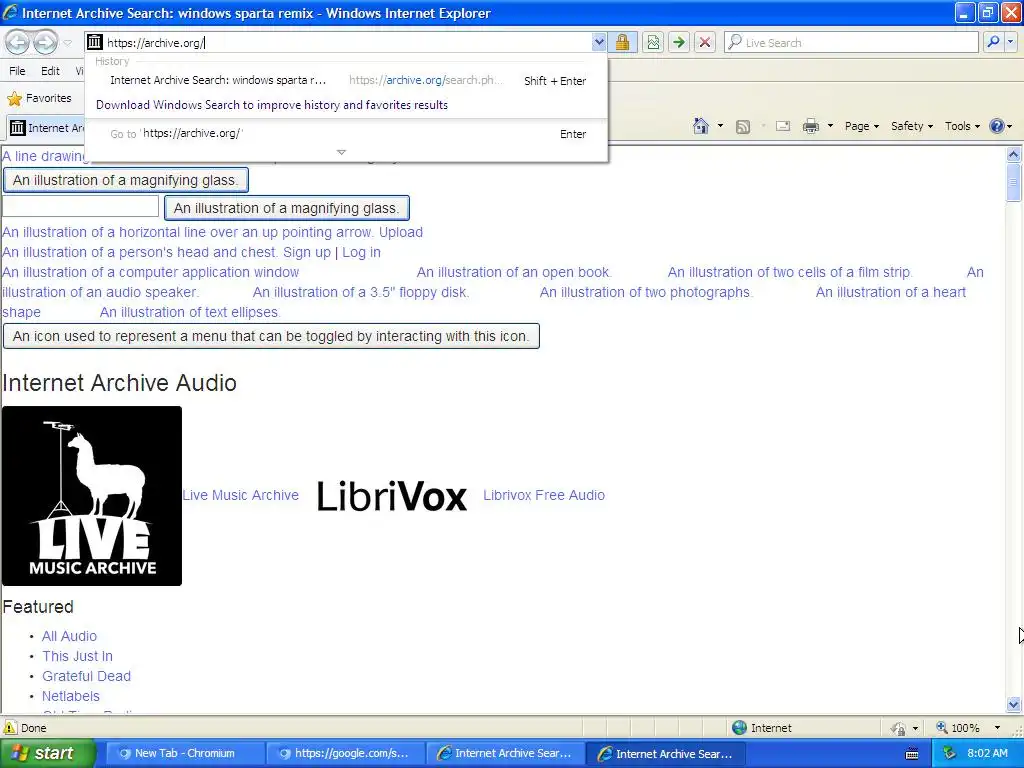This screenshot has width=1024, height=768.
Task: Open the search provider dropdown arrow
Action: (1010, 42)
